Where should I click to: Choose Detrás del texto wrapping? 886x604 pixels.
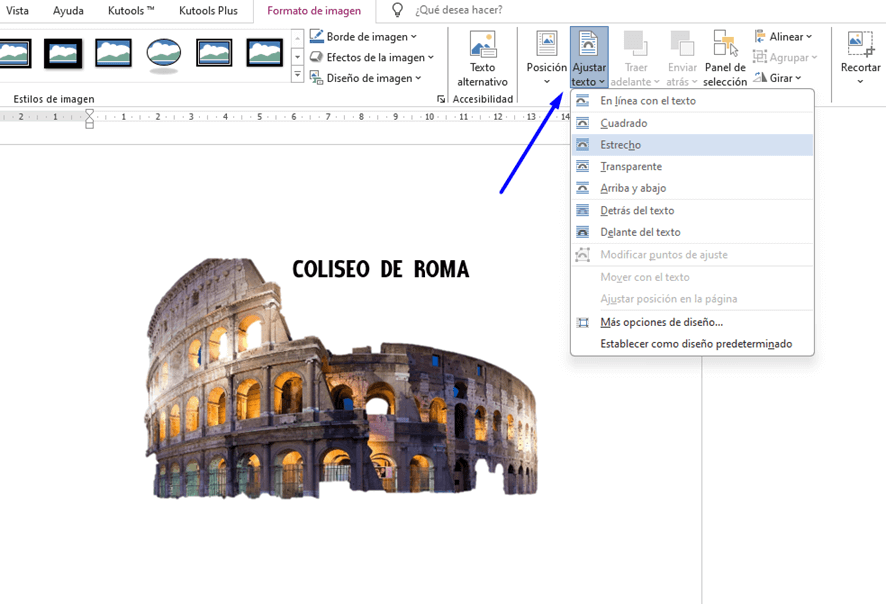click(x=637, y=211)
